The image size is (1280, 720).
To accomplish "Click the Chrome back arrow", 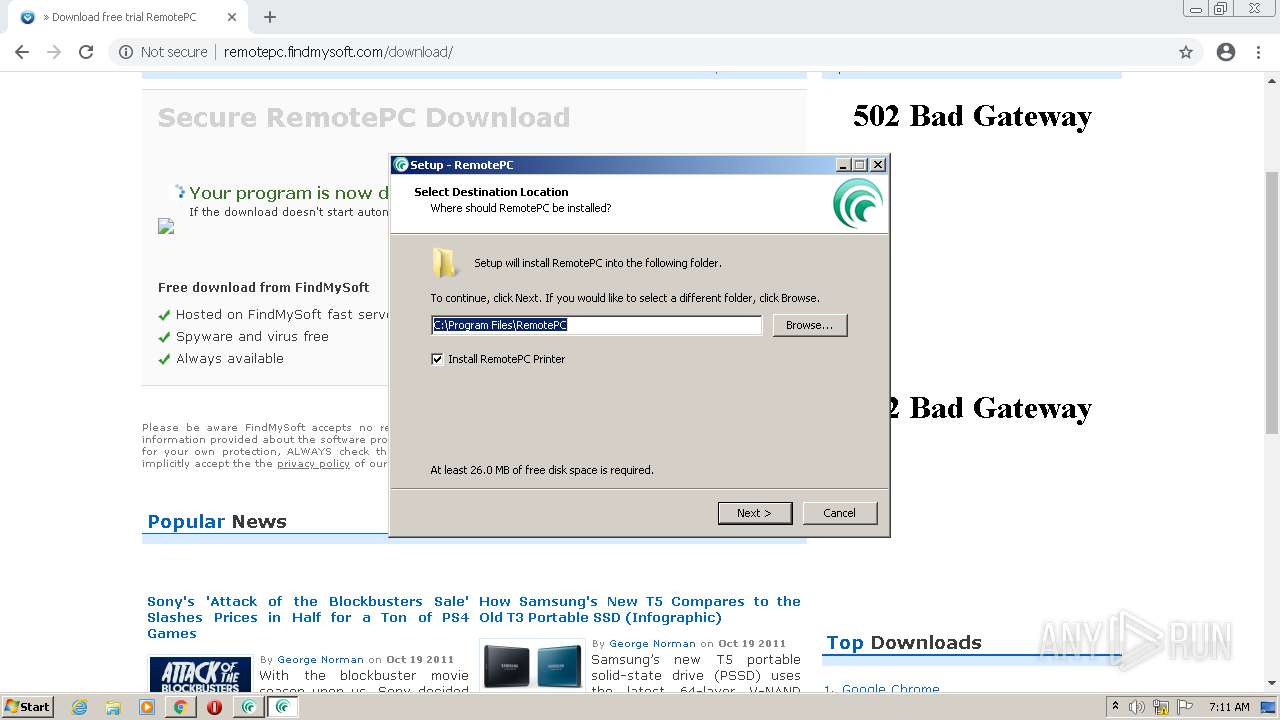I will click(22, 52).
